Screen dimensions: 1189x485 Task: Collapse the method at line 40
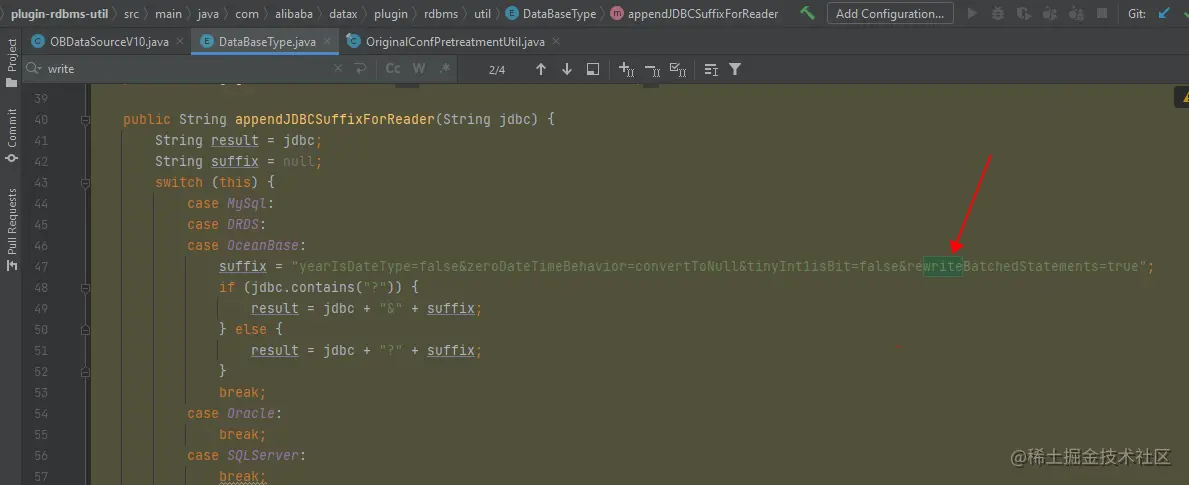[85, 120]
